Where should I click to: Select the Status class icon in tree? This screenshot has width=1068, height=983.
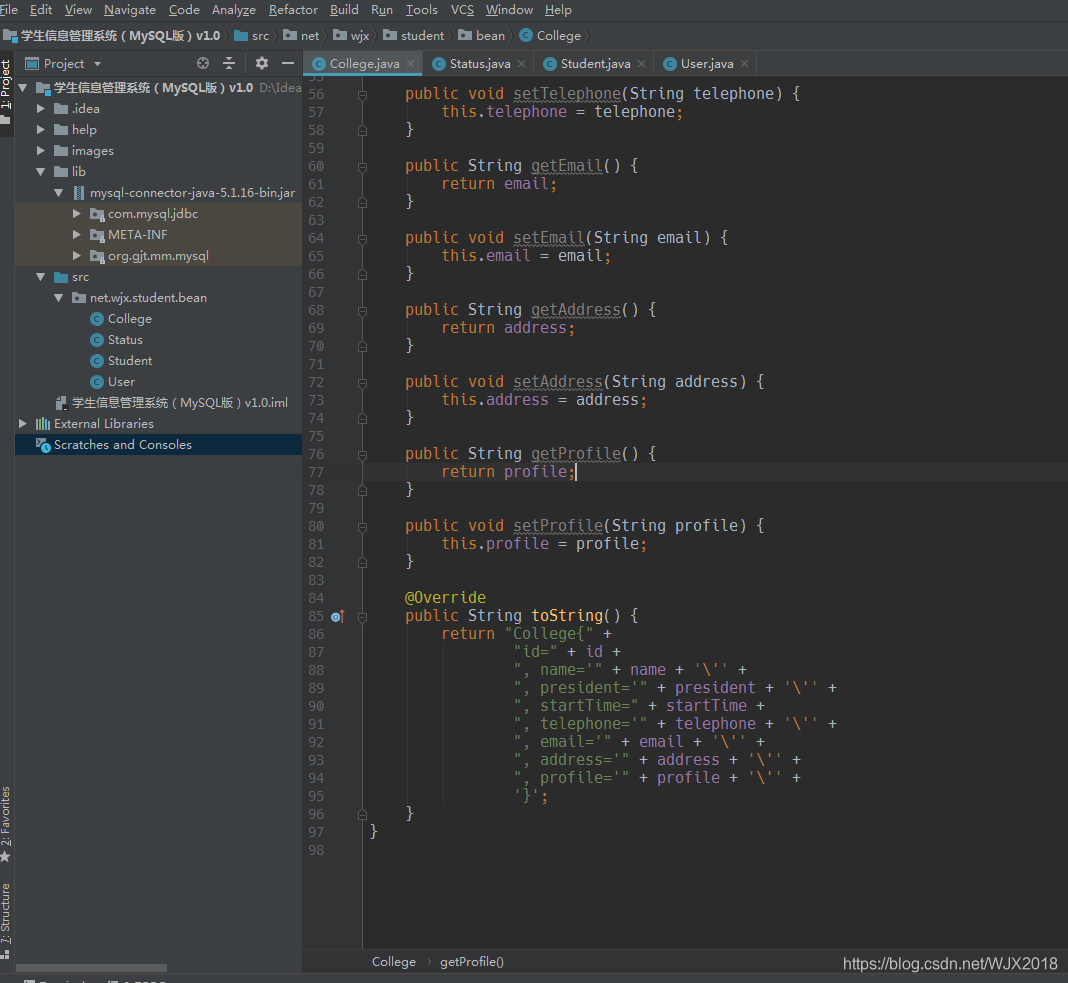click(97, 340)
